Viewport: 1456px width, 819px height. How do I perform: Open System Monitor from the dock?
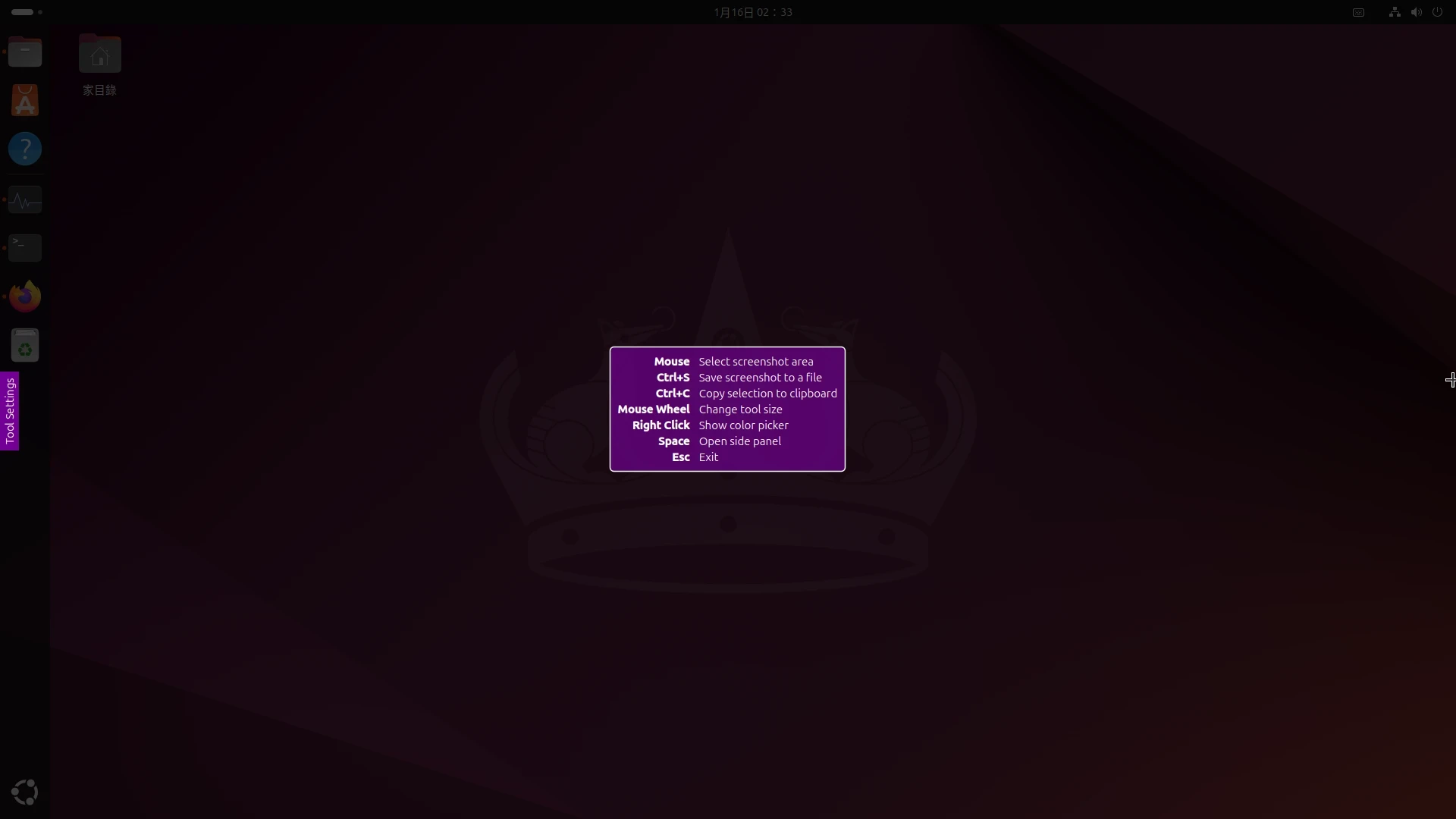[x=25, y=200]
